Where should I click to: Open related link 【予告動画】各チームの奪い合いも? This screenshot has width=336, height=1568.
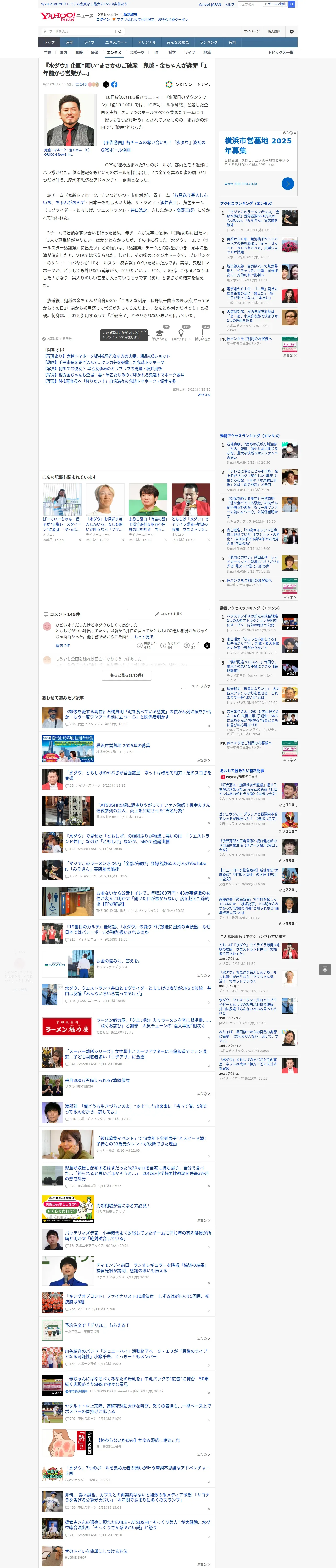pyautogui.click(x=153, y=146)
